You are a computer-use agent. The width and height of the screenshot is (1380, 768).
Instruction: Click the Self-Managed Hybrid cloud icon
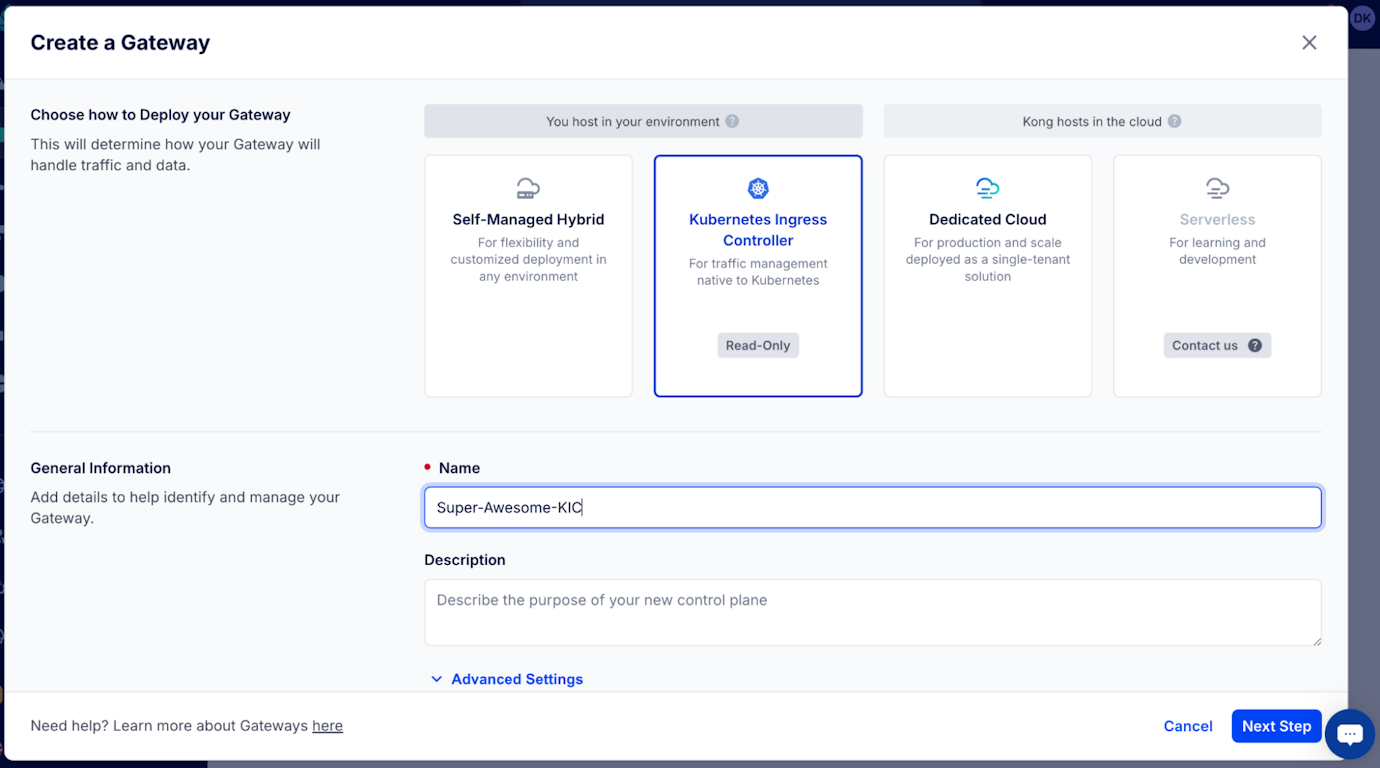point(528,187)
